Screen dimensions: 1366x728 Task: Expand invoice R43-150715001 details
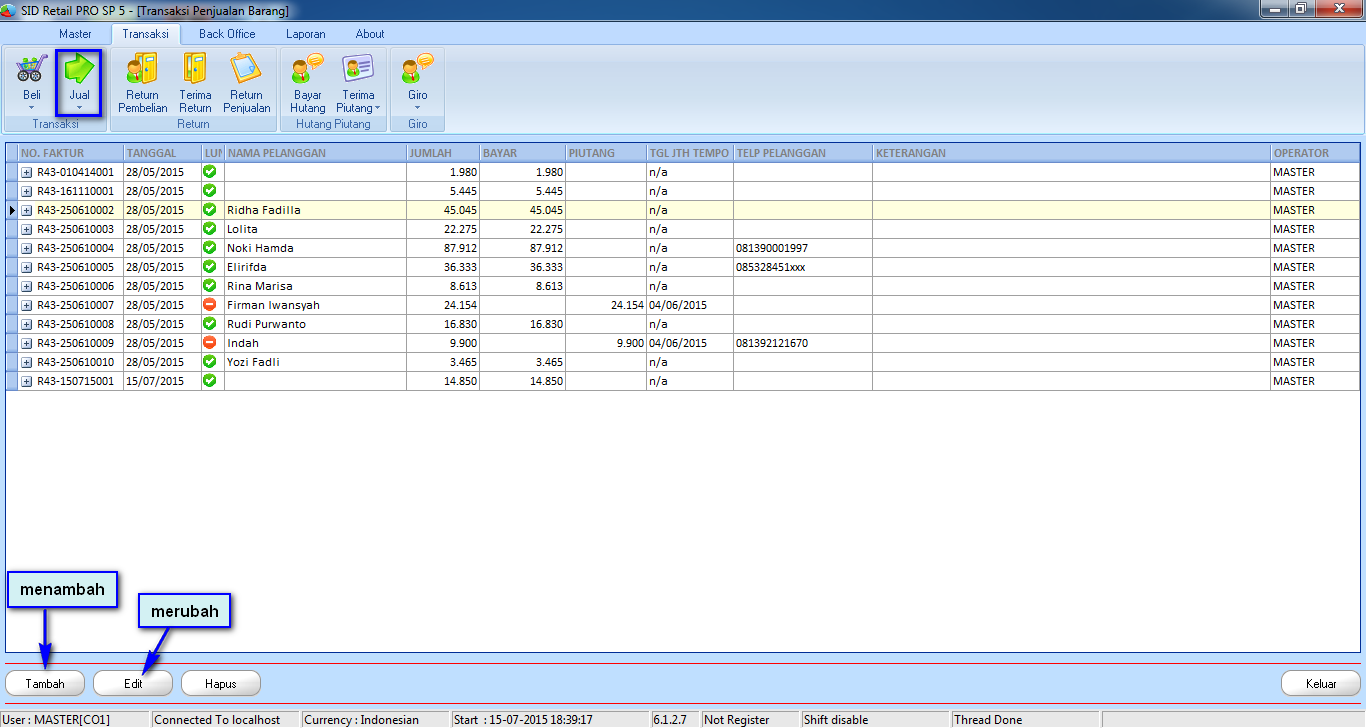tap(27, 381)
